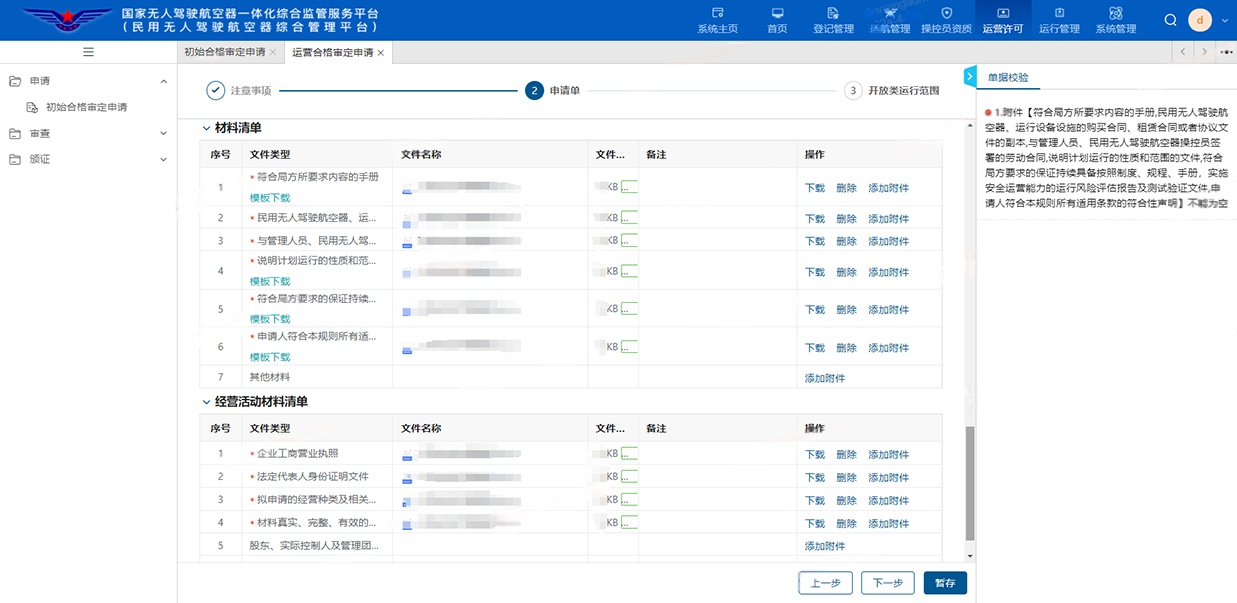Select 运营许可 module in the header
This screenshot has height=603, width=1237.
click(x=1003, y=20)
